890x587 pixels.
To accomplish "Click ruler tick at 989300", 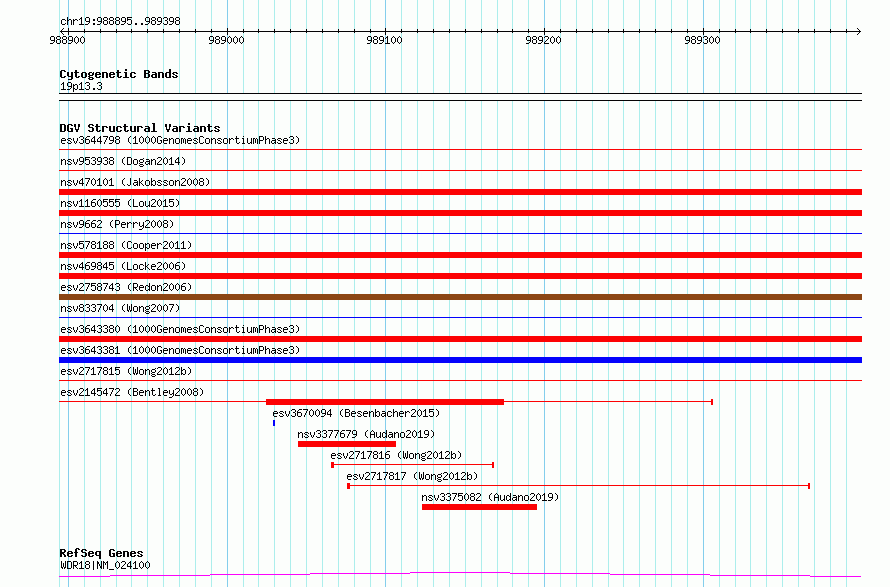I will point(703,40).
